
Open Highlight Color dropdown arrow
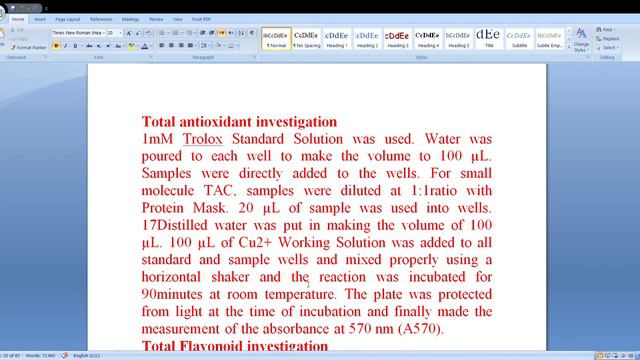click(x=137, y=46)
